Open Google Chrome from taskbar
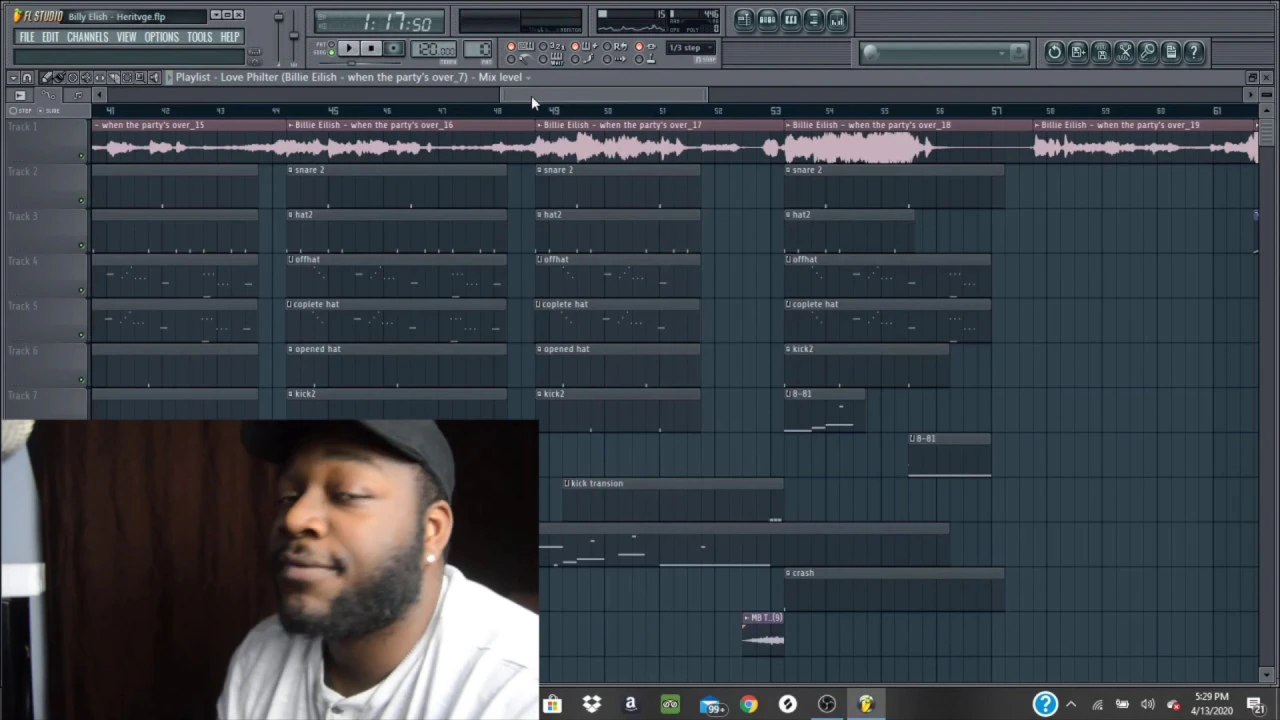The width and height of the screenshot is (1280, 720). click(749, 704)
